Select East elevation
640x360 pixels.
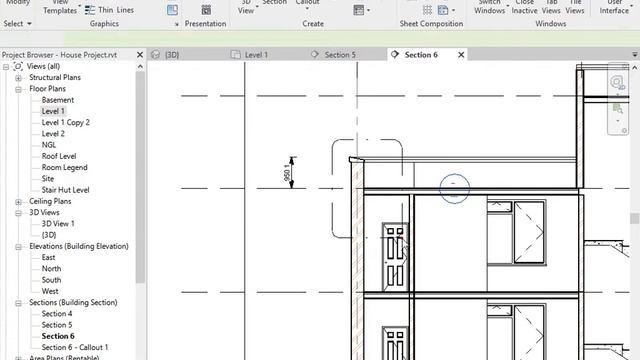(x=48, y=258)
